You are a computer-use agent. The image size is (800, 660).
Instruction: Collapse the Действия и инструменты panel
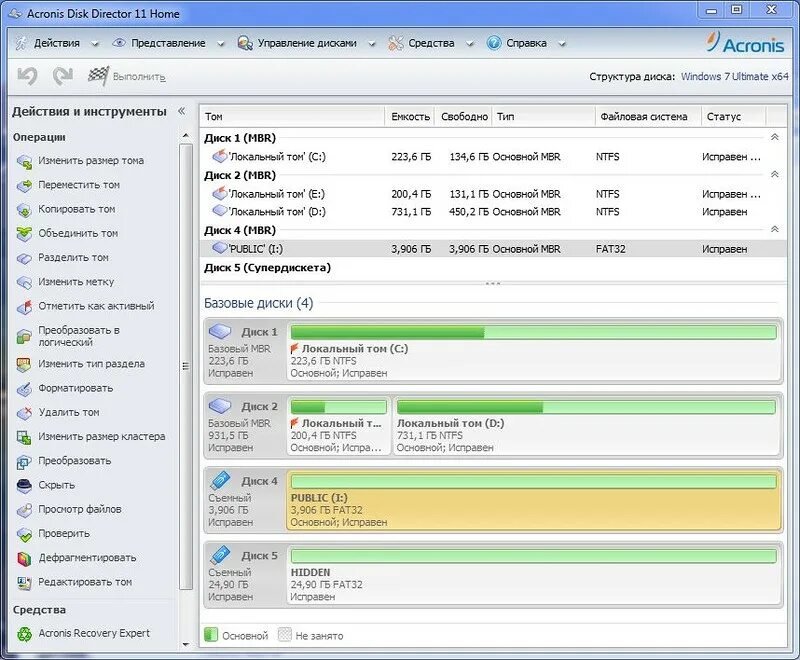(181, 111)
